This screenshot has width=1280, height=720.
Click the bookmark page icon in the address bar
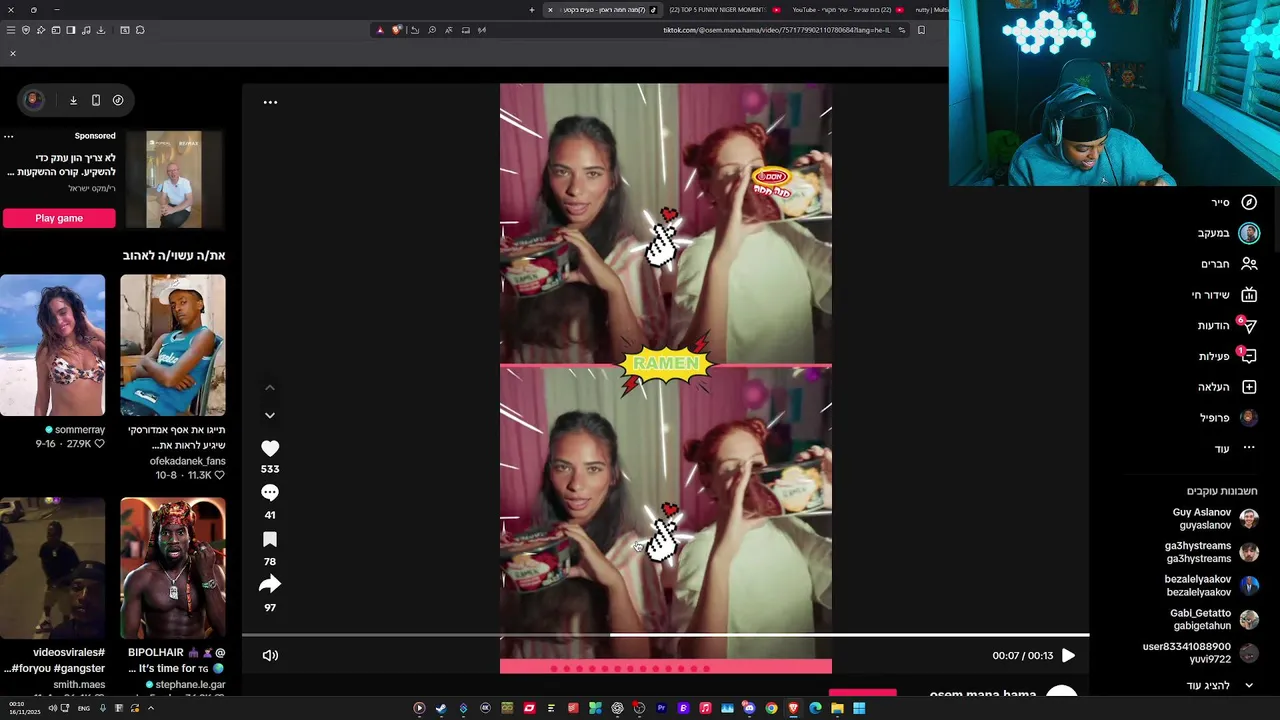pos(921,30)
